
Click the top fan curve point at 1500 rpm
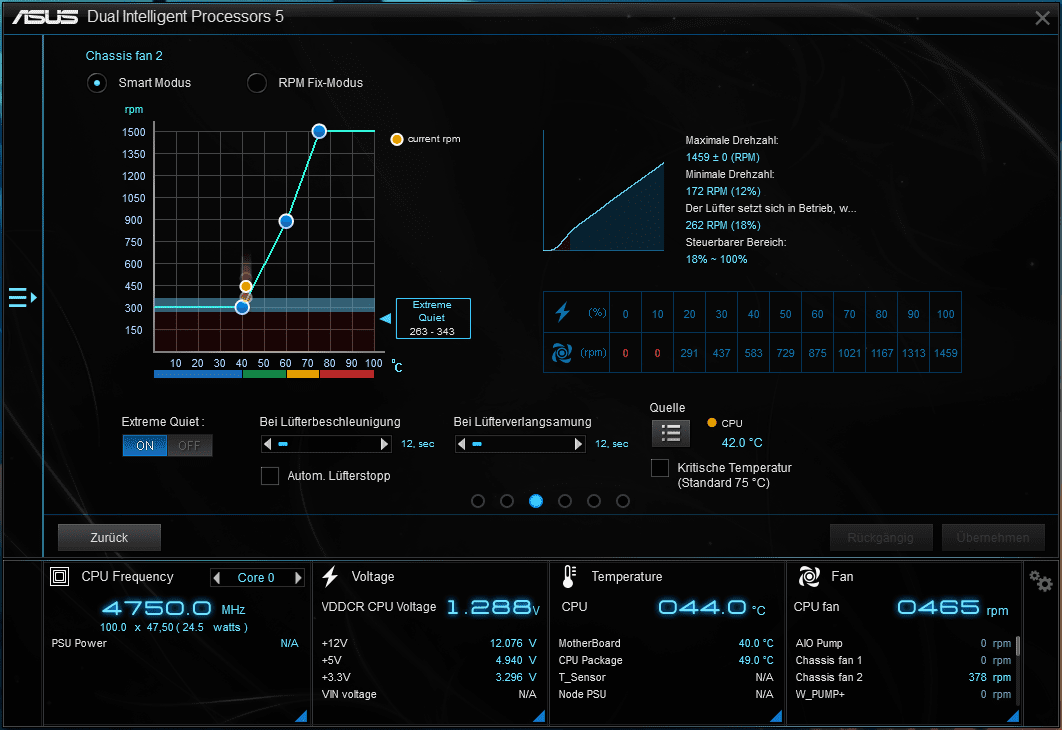319,131
